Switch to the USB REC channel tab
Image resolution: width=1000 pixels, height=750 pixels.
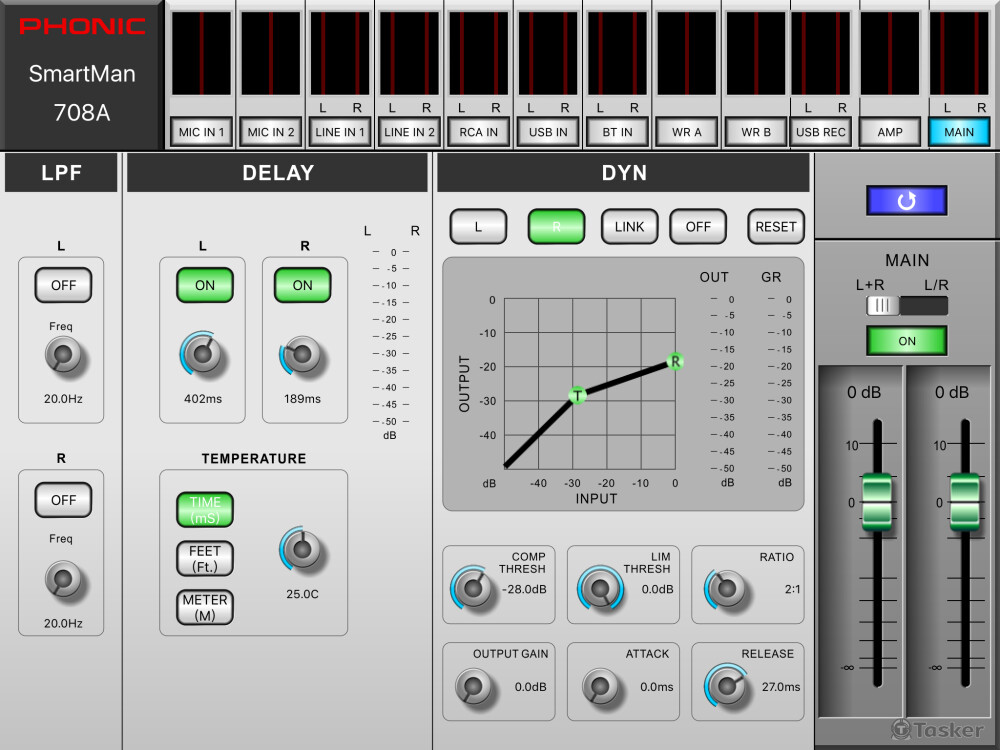(x=820, y=132)
